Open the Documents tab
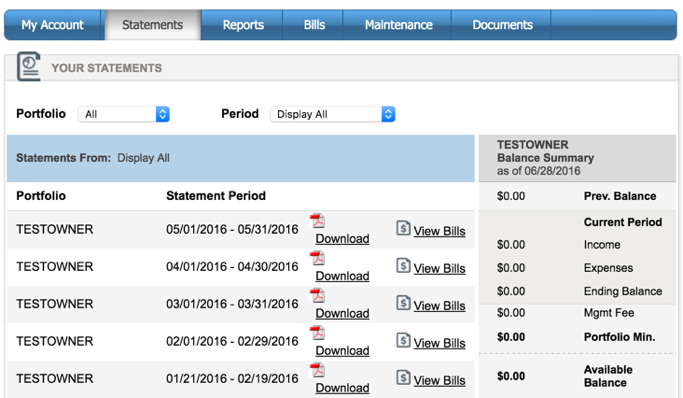Viewport: 683px width, 398px height. [x=502, y=25]
